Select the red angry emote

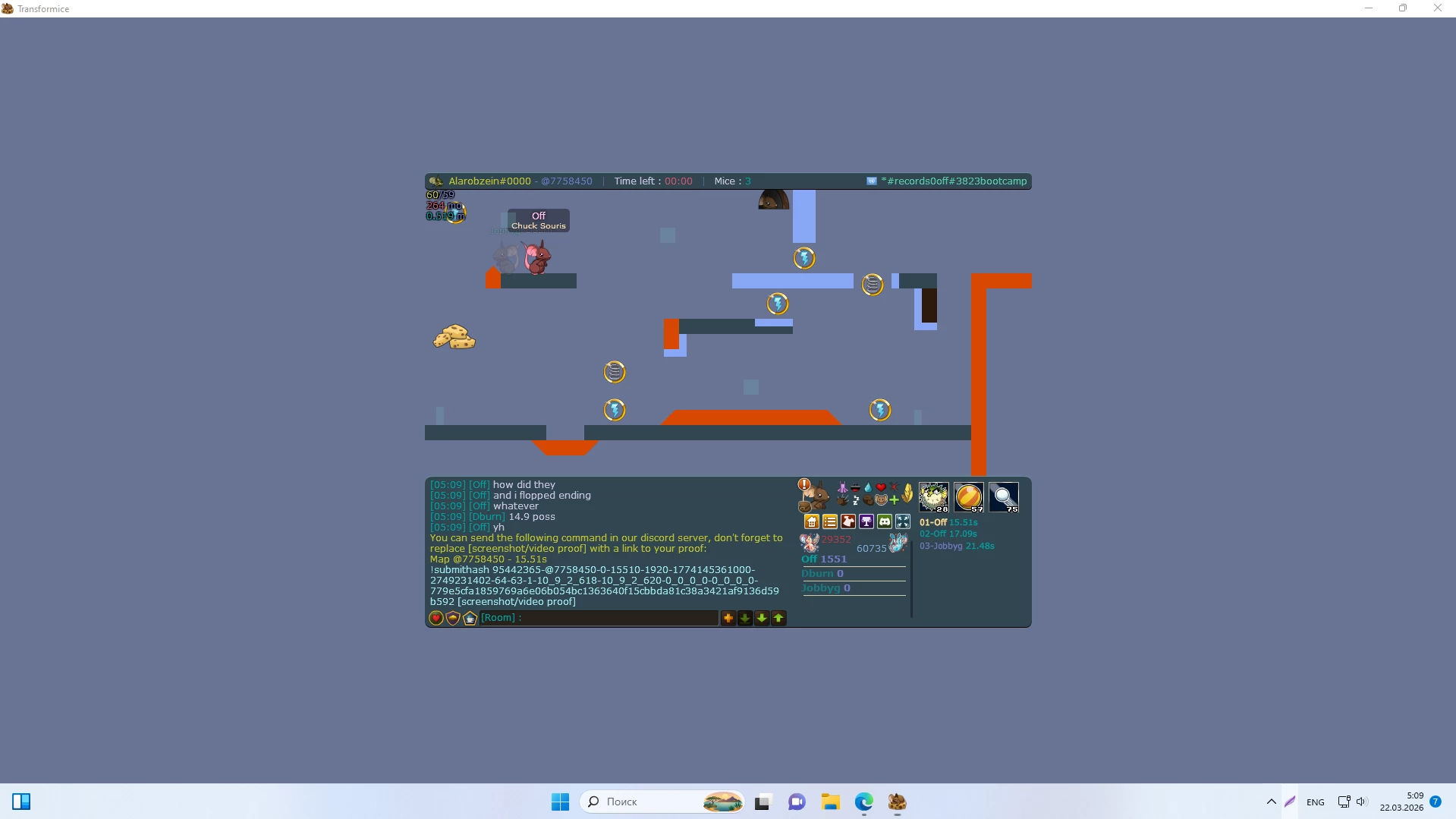coord(894,487)
